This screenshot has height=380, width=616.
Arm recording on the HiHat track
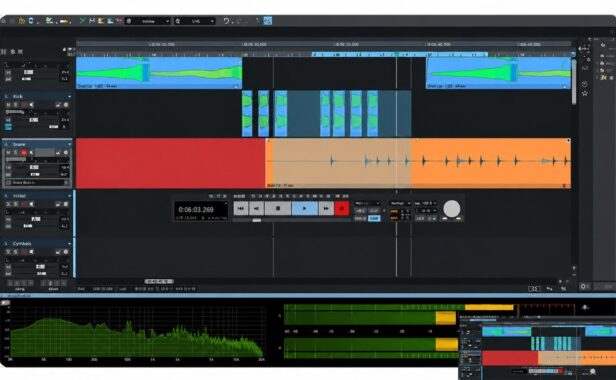tap(24, 204)
